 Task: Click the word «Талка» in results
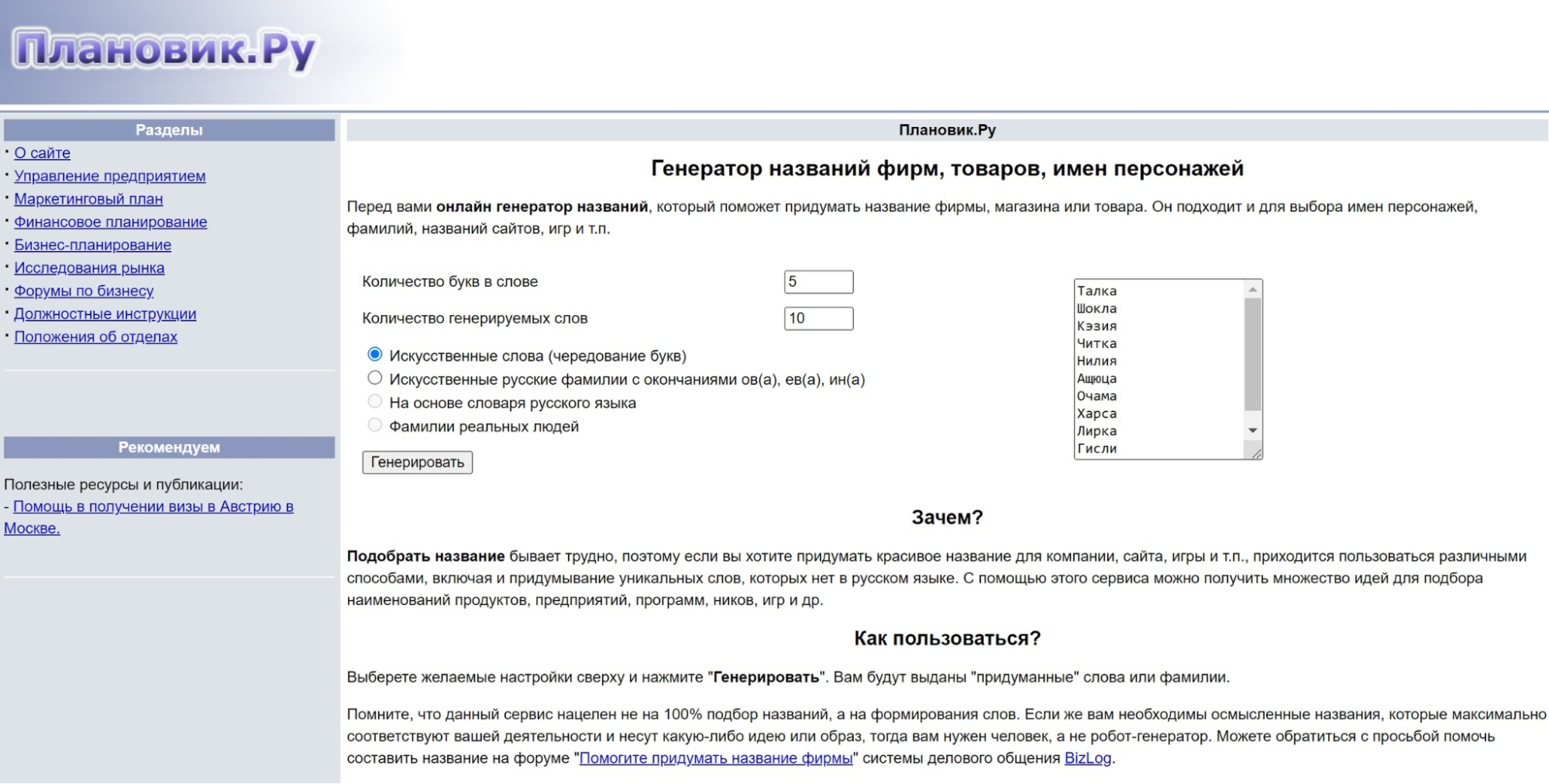(x=1096, y=291)
